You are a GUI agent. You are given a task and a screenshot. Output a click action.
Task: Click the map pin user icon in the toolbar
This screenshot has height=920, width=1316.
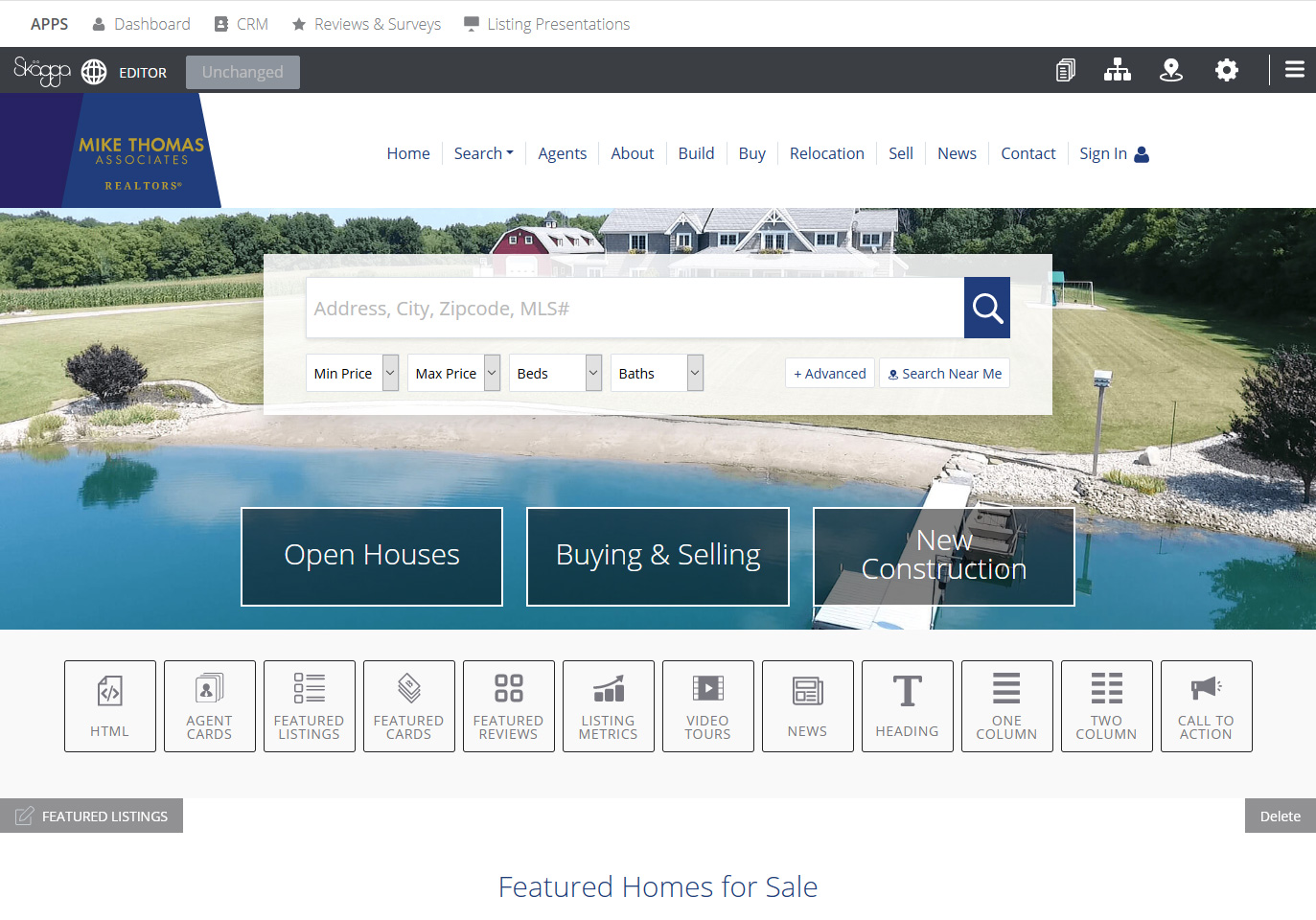(1171, 70)
